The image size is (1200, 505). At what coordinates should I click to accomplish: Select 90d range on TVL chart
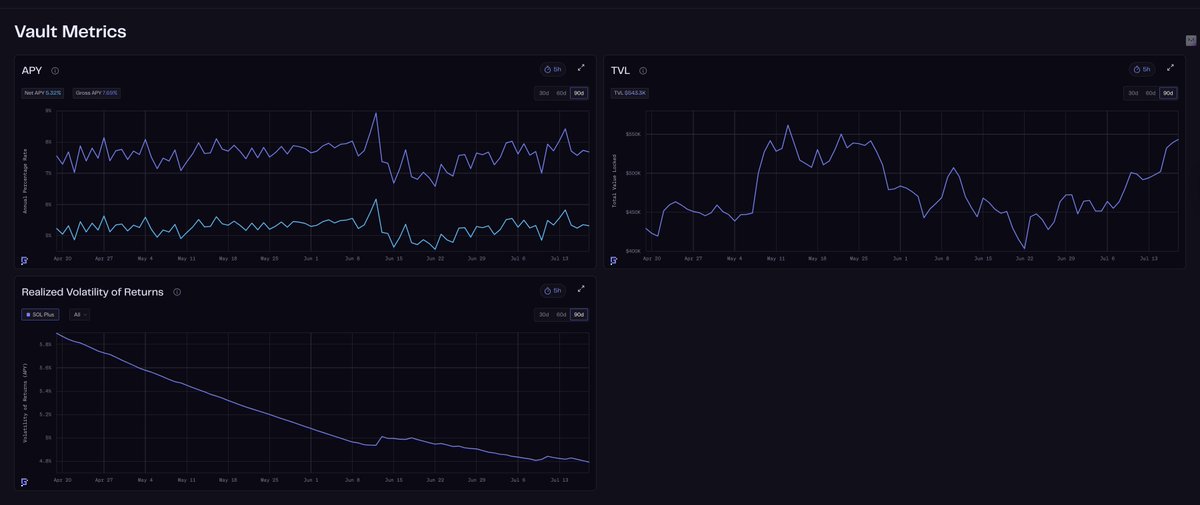pyautogui.click(x=1168, y=93)
